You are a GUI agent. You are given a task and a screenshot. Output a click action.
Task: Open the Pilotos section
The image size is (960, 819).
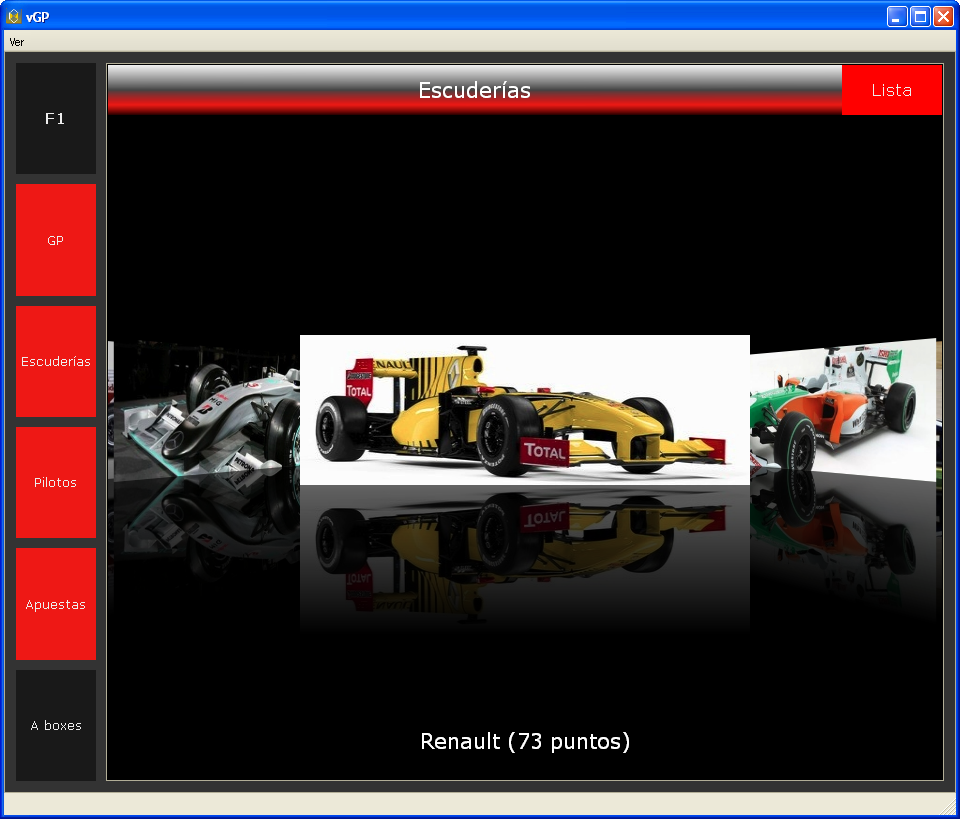(56, 482)
